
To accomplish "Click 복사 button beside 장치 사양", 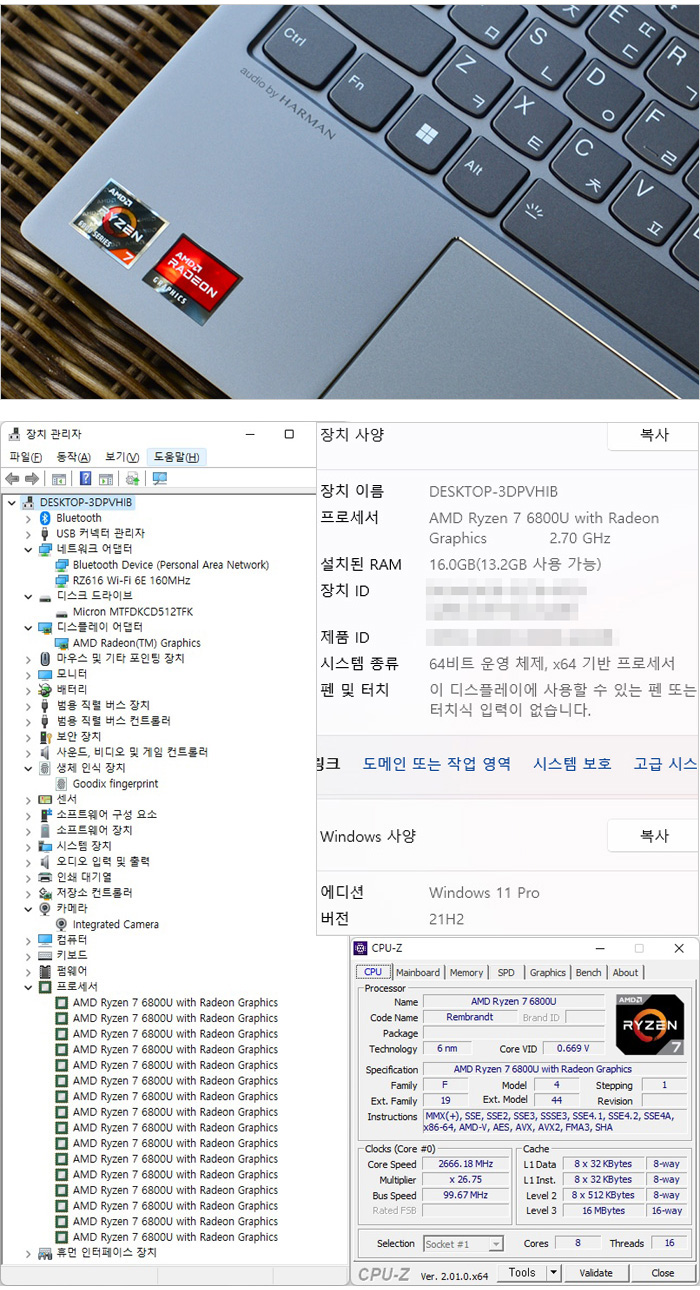I will 654,435.
